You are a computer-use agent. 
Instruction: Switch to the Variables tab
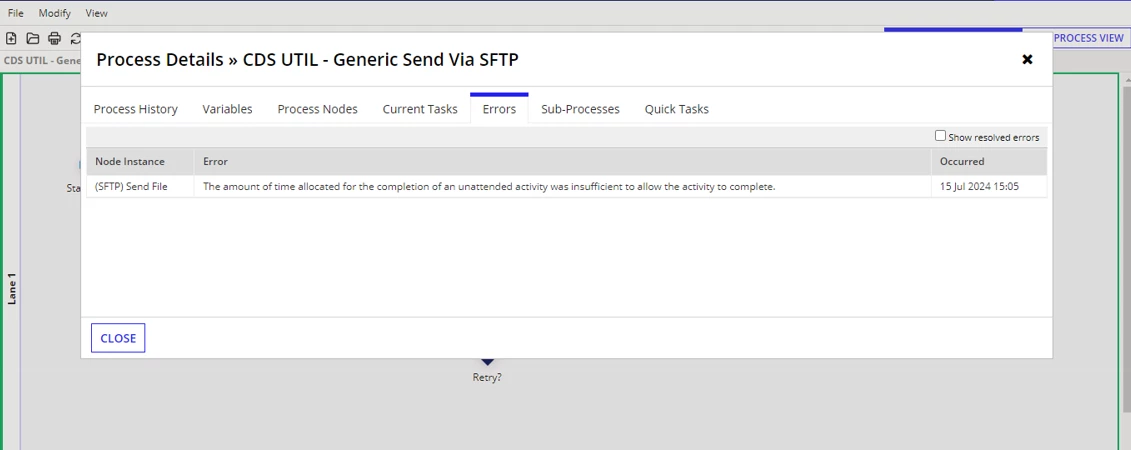pyautogui.click(x=227, y=109)
